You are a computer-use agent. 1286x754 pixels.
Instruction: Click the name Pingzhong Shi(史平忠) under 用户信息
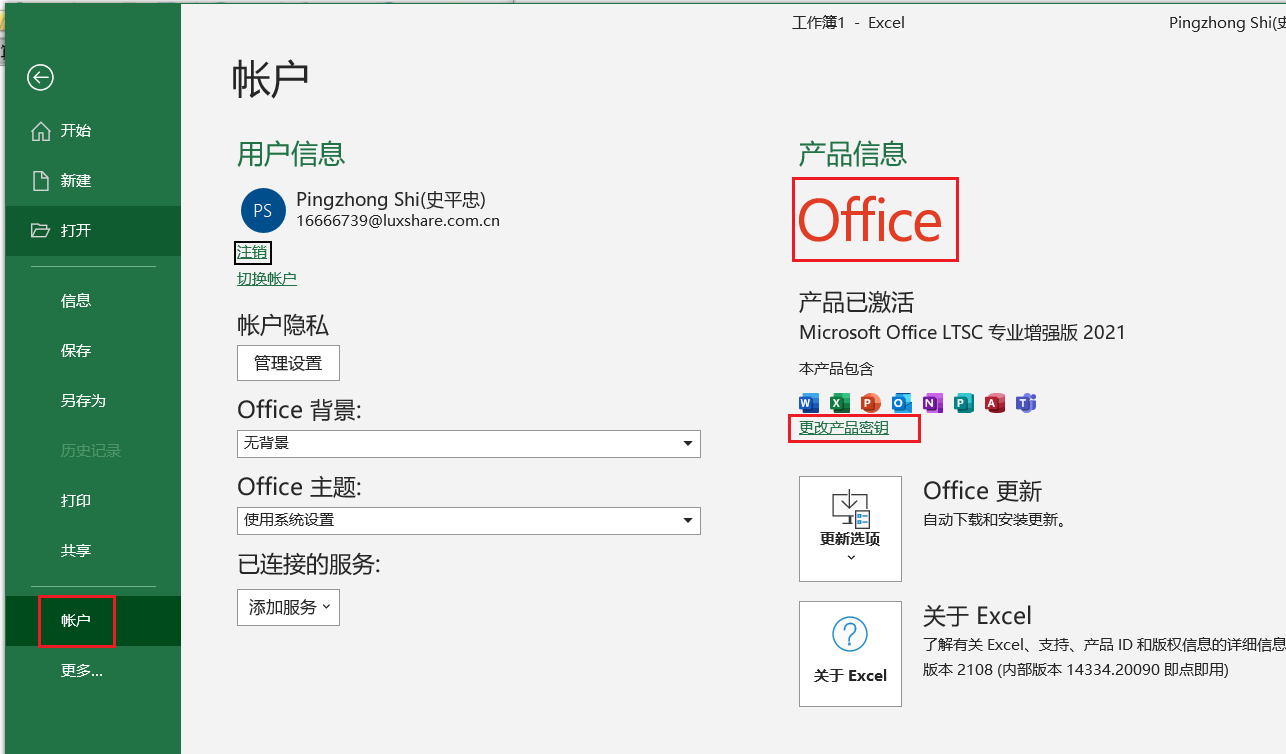tap(391, 199)
